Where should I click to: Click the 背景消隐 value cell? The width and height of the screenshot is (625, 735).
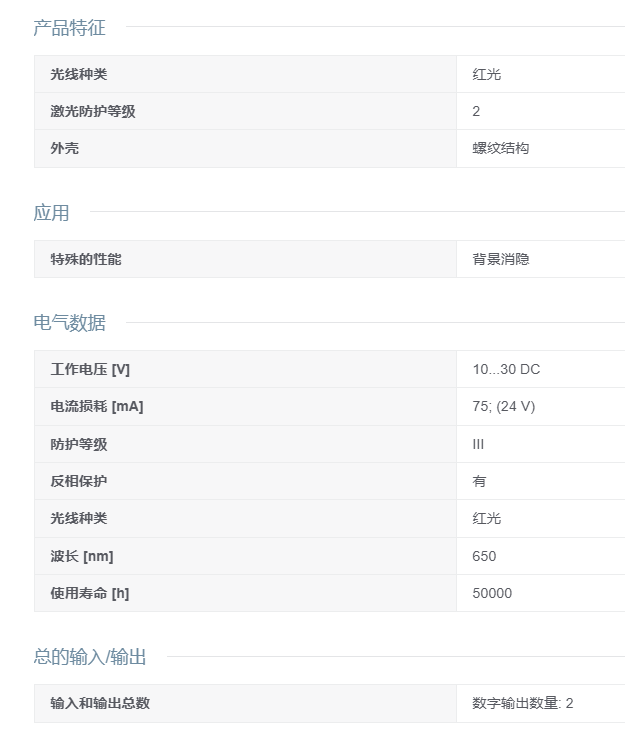tap(501, 259)
